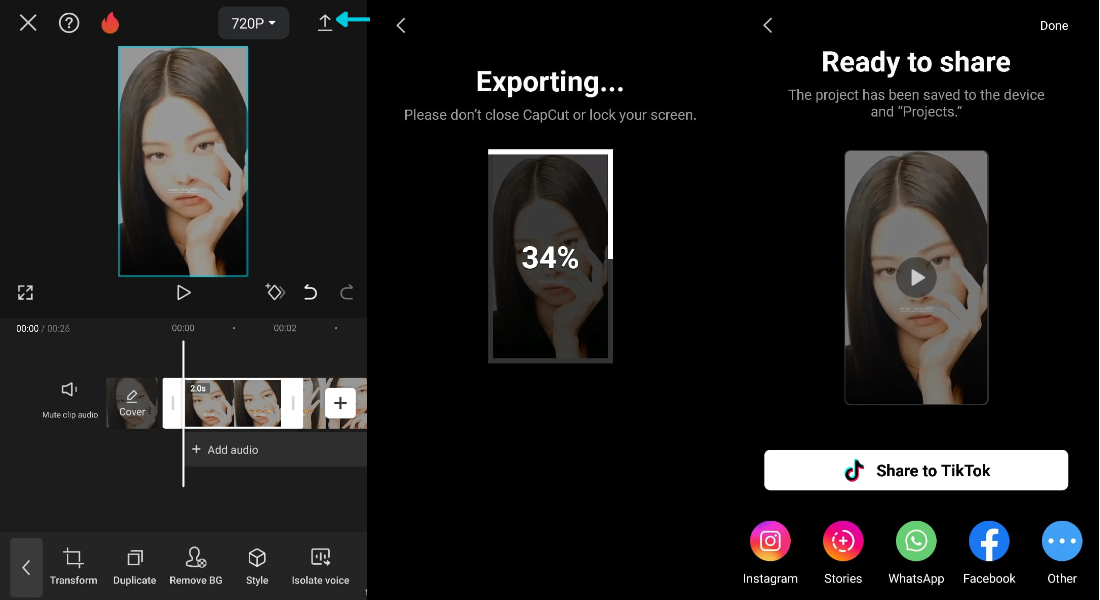Open the Style tool
1100x600 pixels.
[257, 567]
